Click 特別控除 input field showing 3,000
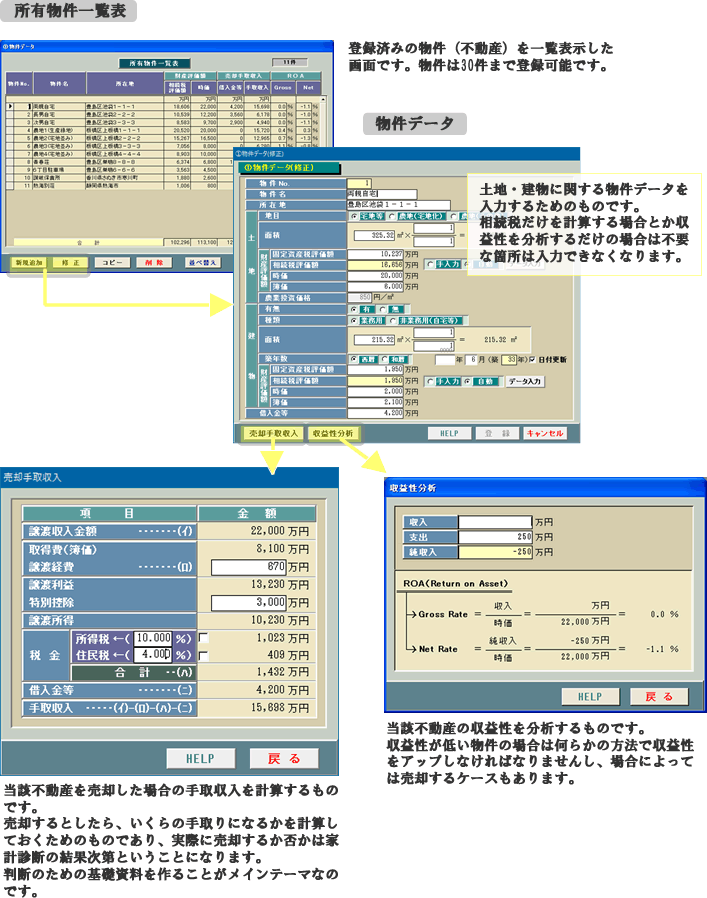The image size is (707, 898). click(249, 602)
